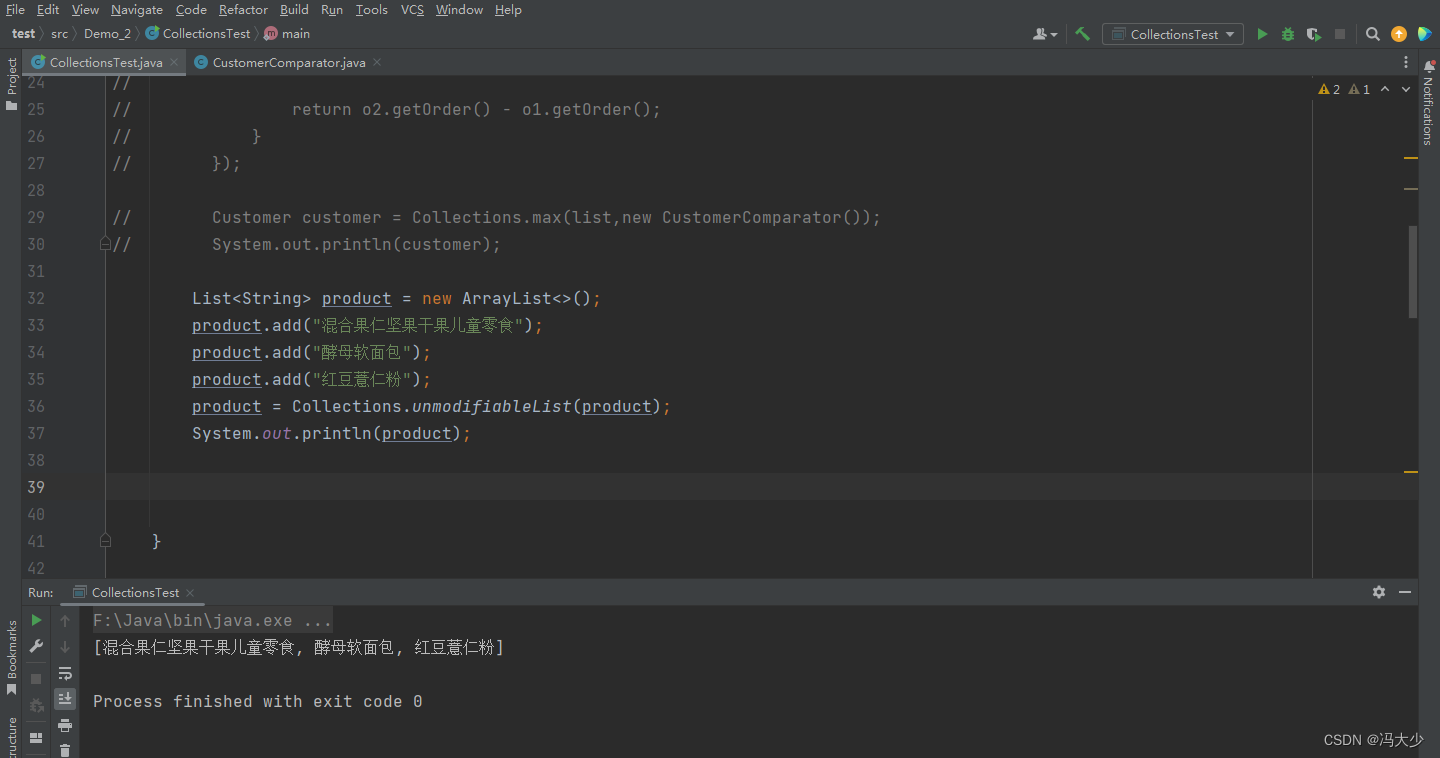Open the Help menu
The image size is (1440, 758).
pyautogui.click(x=508, y=9)
